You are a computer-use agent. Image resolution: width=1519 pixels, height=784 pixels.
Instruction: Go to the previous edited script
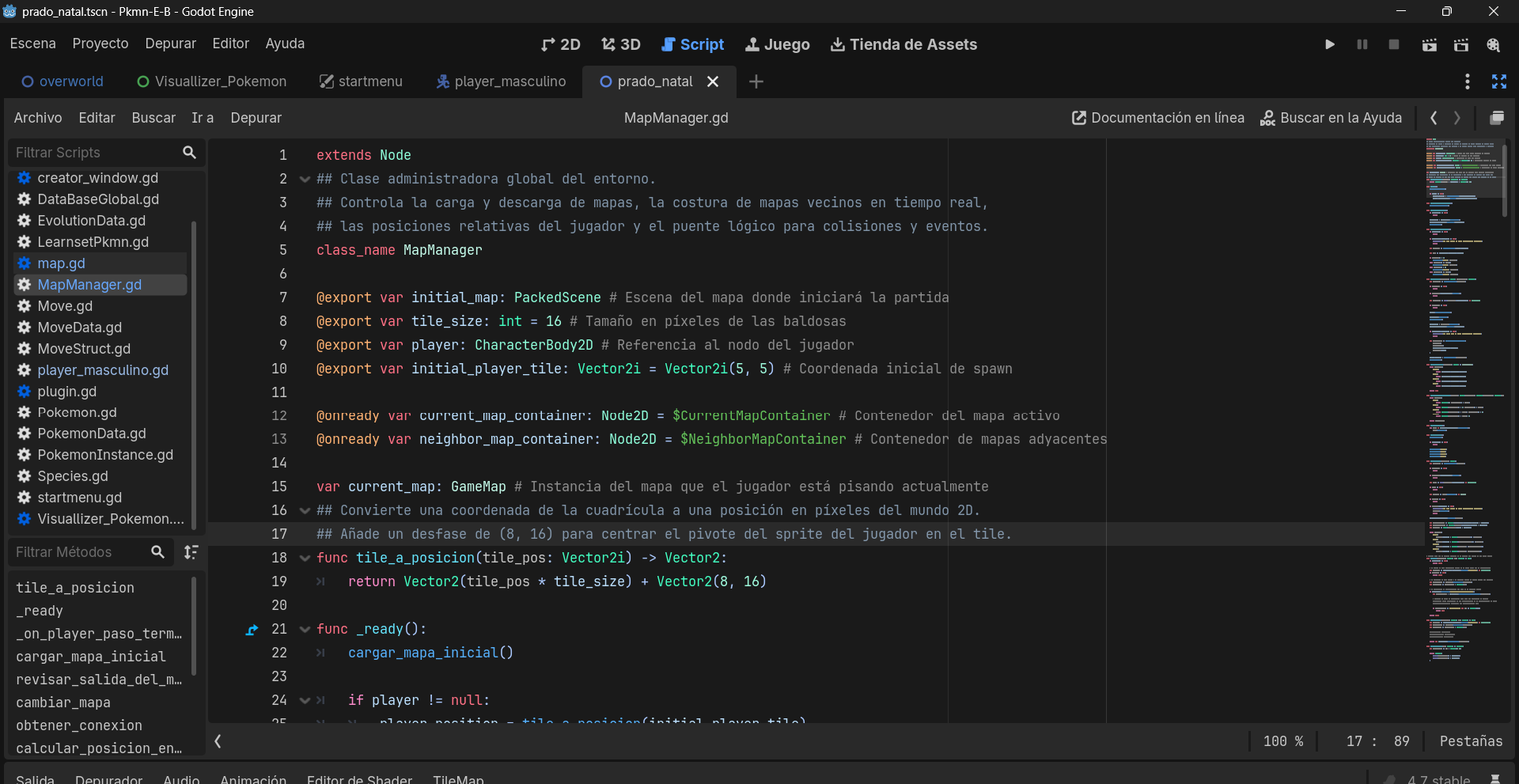pos(1434,118)
